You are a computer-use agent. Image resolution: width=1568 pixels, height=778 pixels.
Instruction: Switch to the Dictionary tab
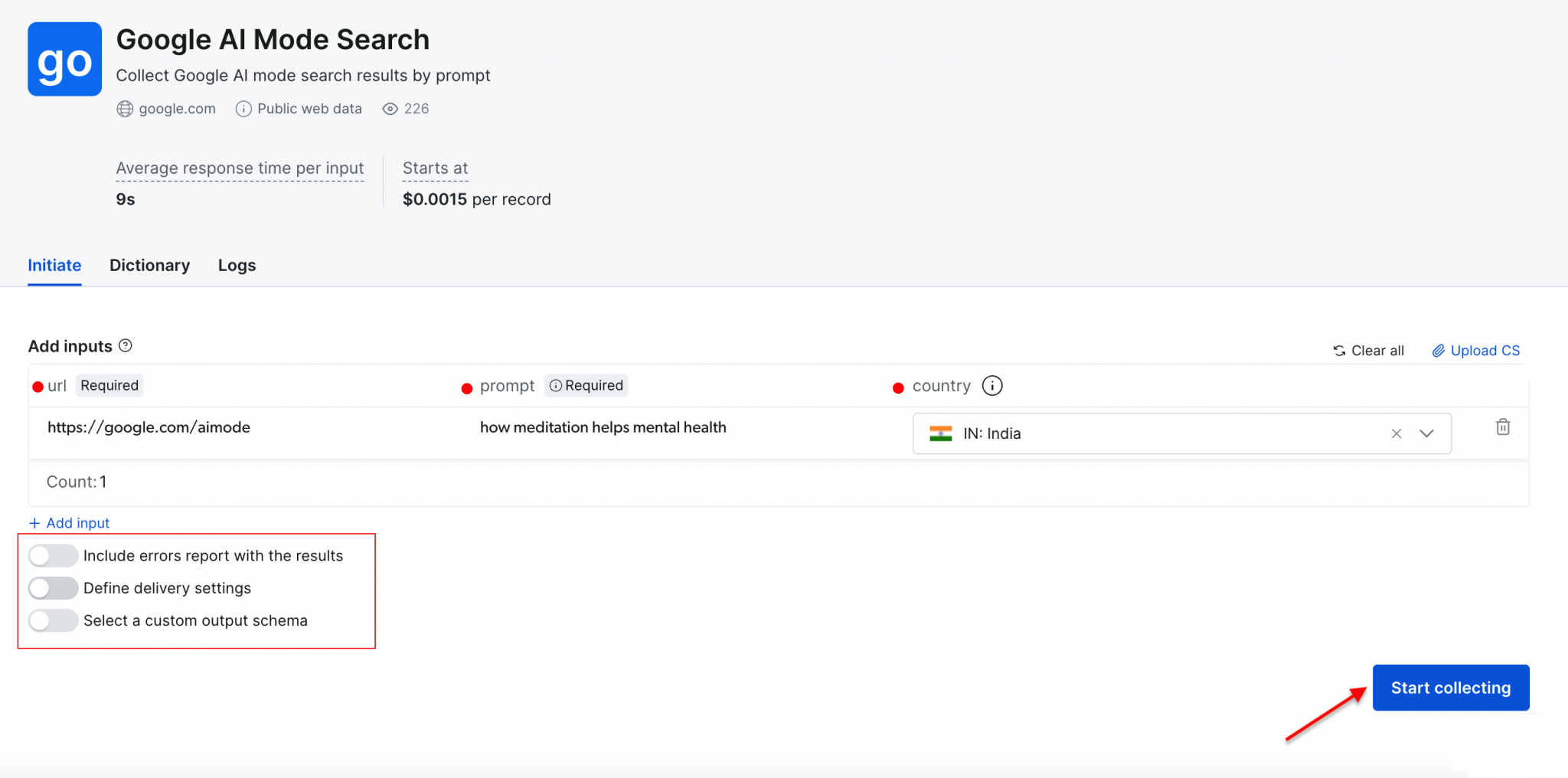click(149, 265)
